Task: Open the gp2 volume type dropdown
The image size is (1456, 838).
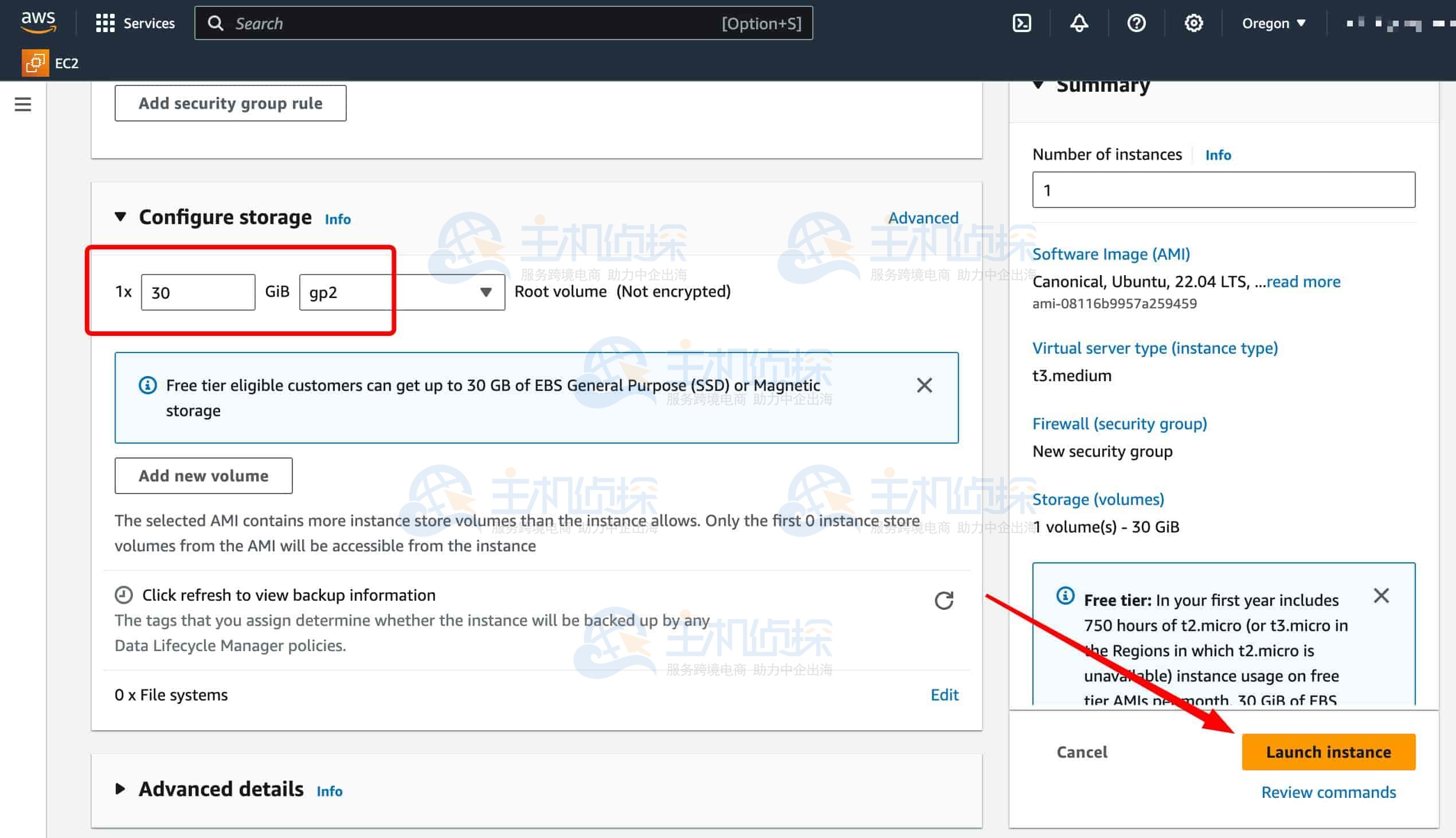Action: 402,292
